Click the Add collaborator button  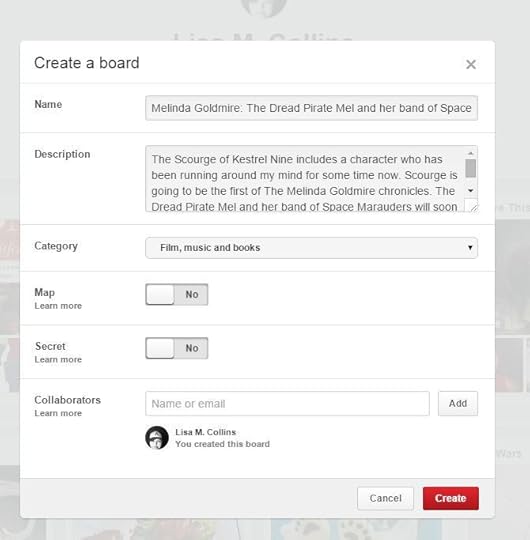point(458,404)
